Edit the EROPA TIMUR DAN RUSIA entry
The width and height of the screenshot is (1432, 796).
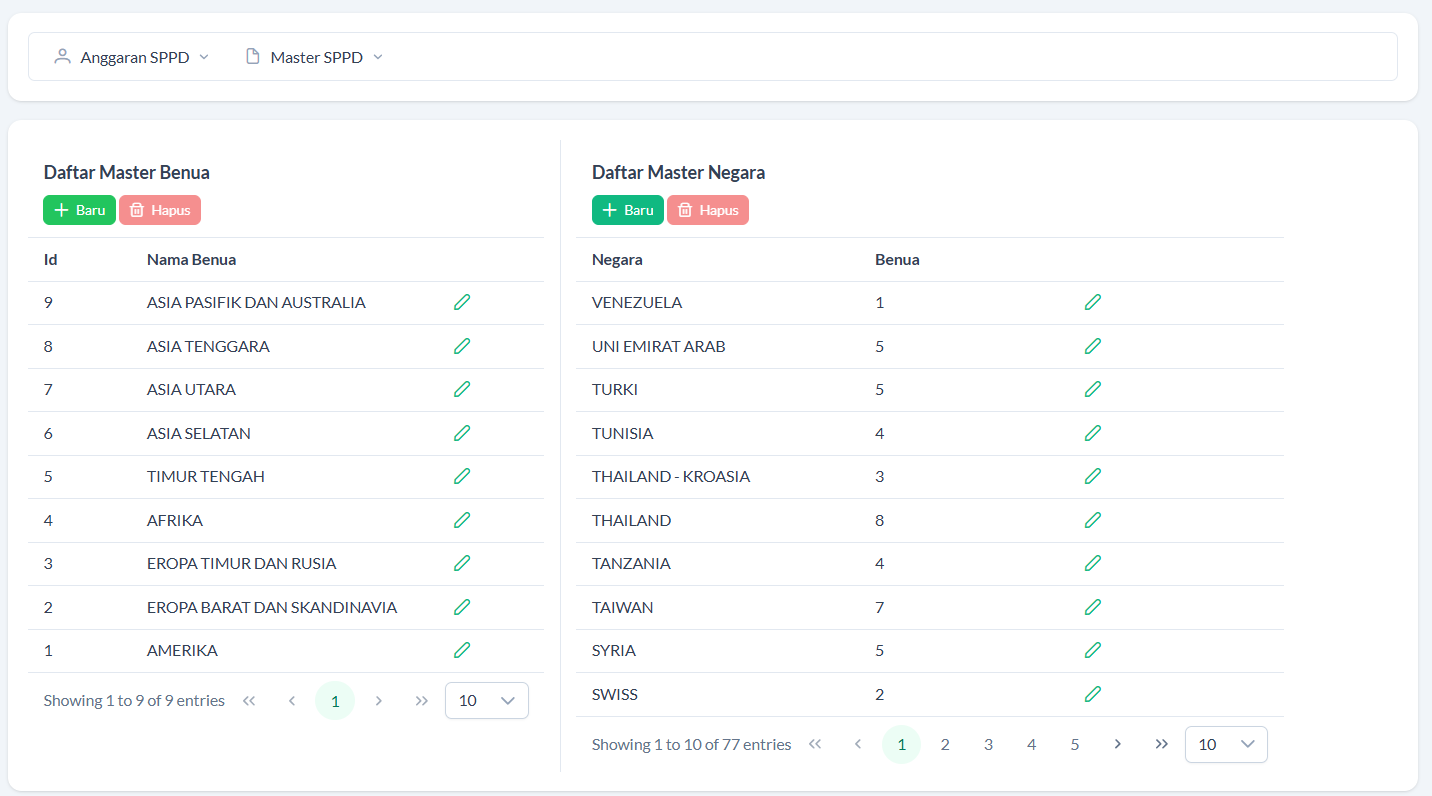(x=462, y=563)
